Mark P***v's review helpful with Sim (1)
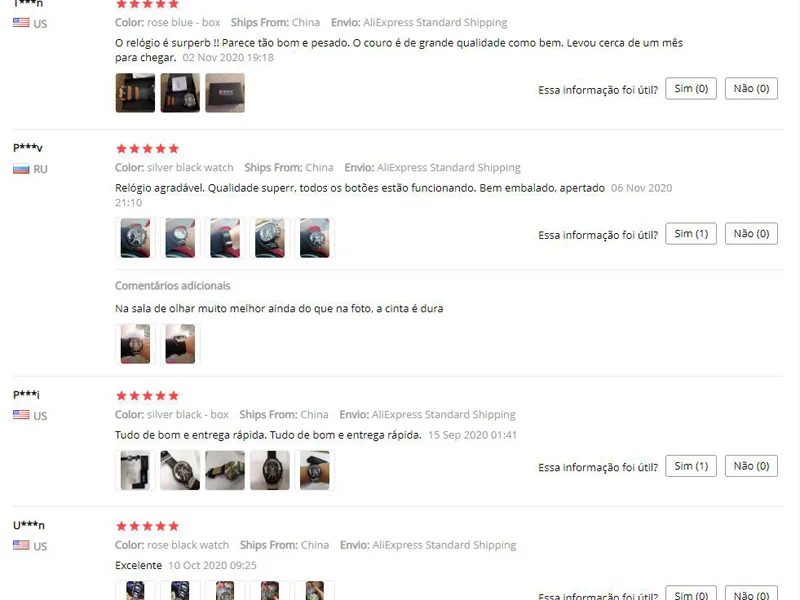 [x=691, y=234]
